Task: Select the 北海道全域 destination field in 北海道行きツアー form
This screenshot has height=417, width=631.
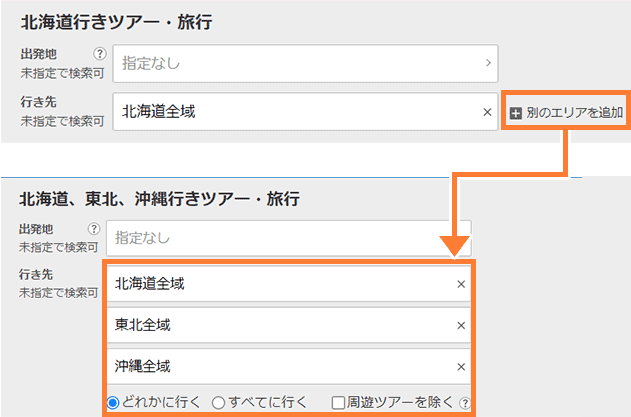Action: (300, 112)
